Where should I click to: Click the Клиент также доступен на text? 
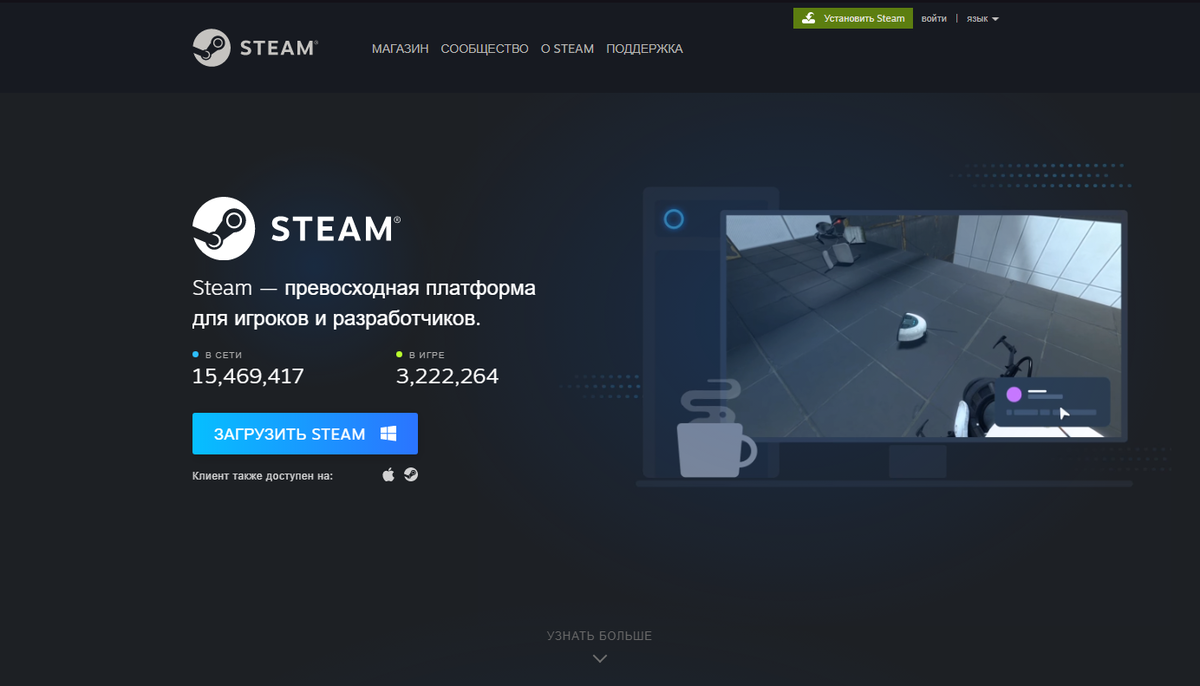pyautogui.click(x=262, y=476)
